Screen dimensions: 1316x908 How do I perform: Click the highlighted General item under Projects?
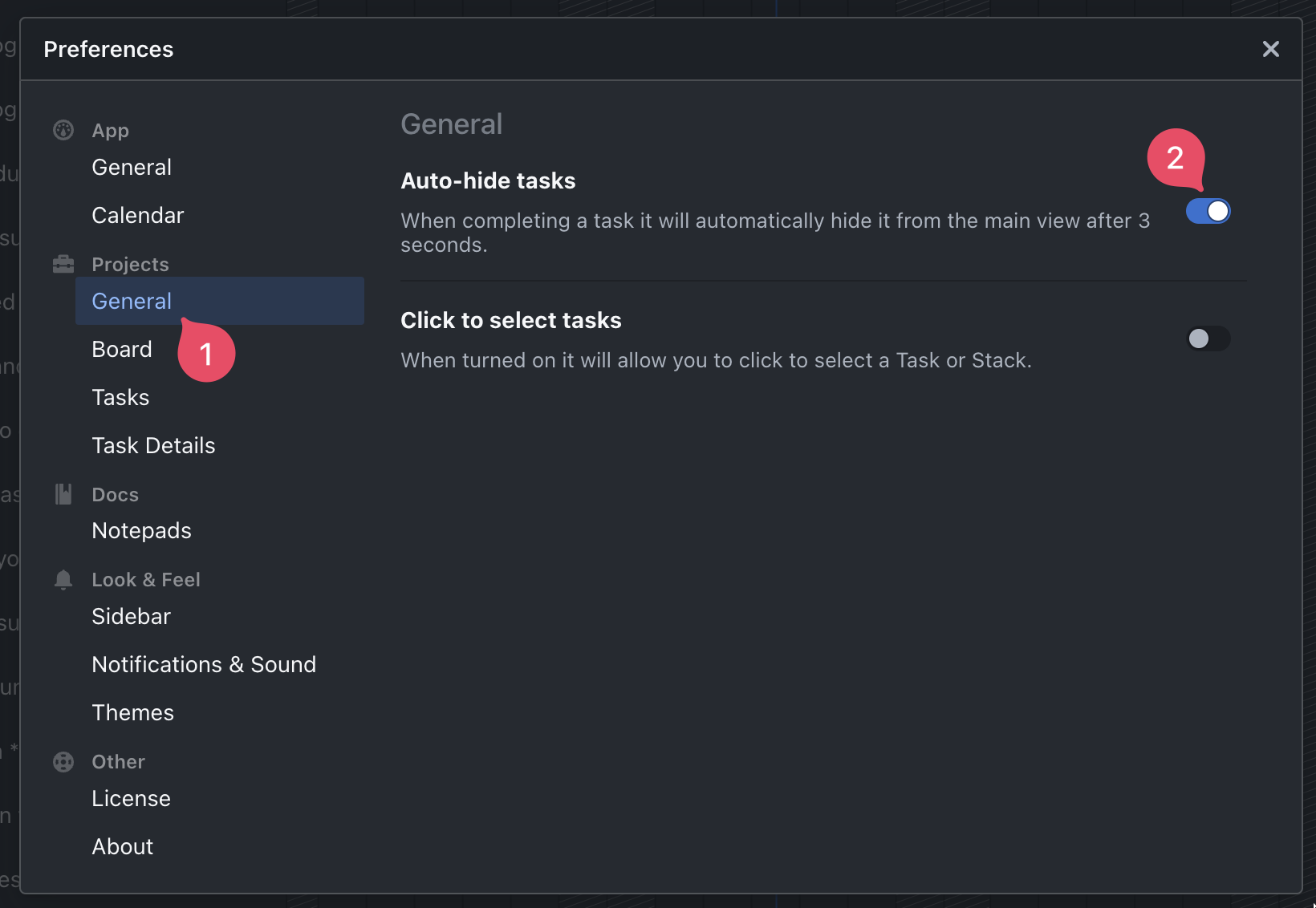132,301
